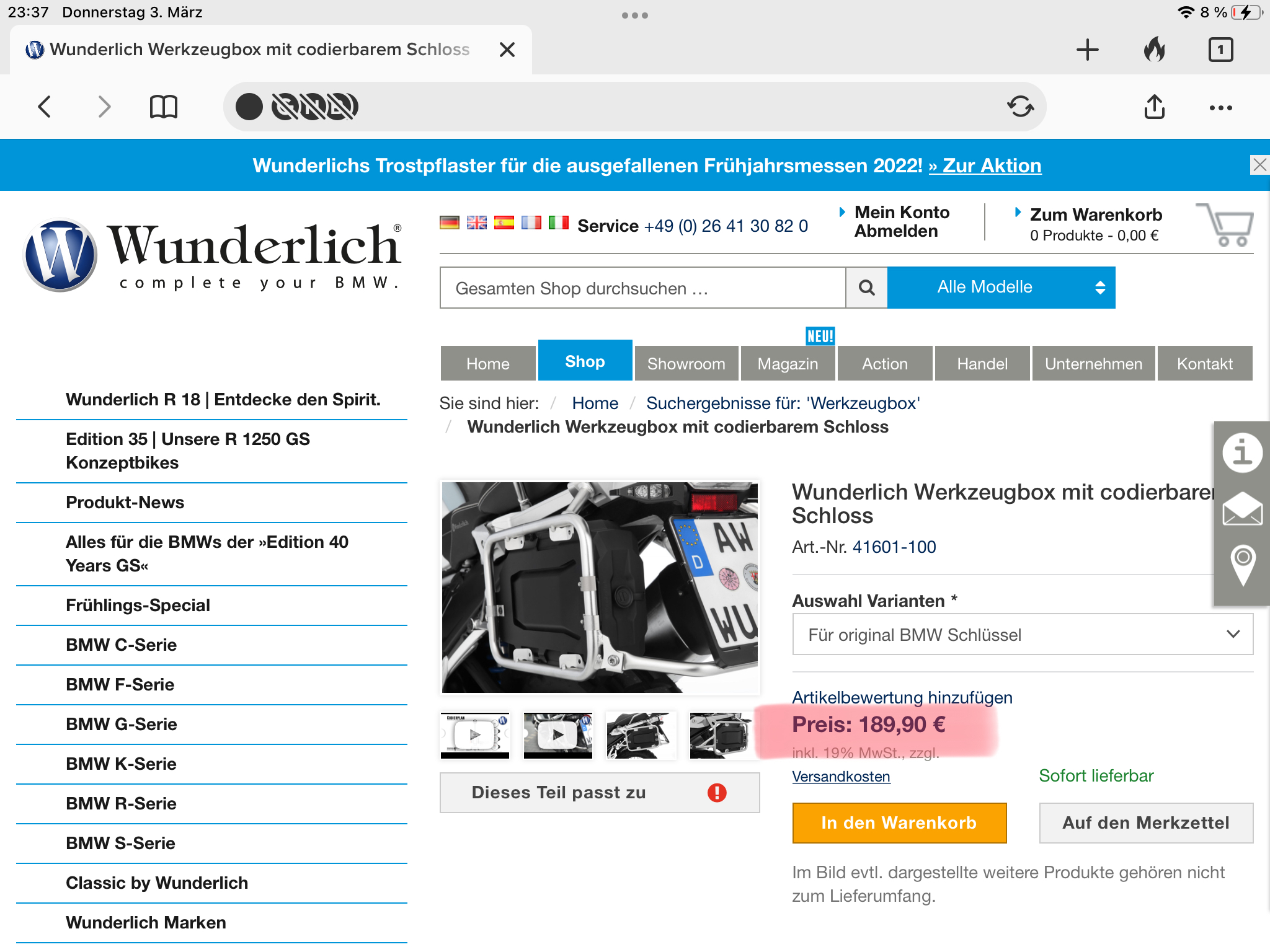Click the Wunderlich logo

pos(212,255)
